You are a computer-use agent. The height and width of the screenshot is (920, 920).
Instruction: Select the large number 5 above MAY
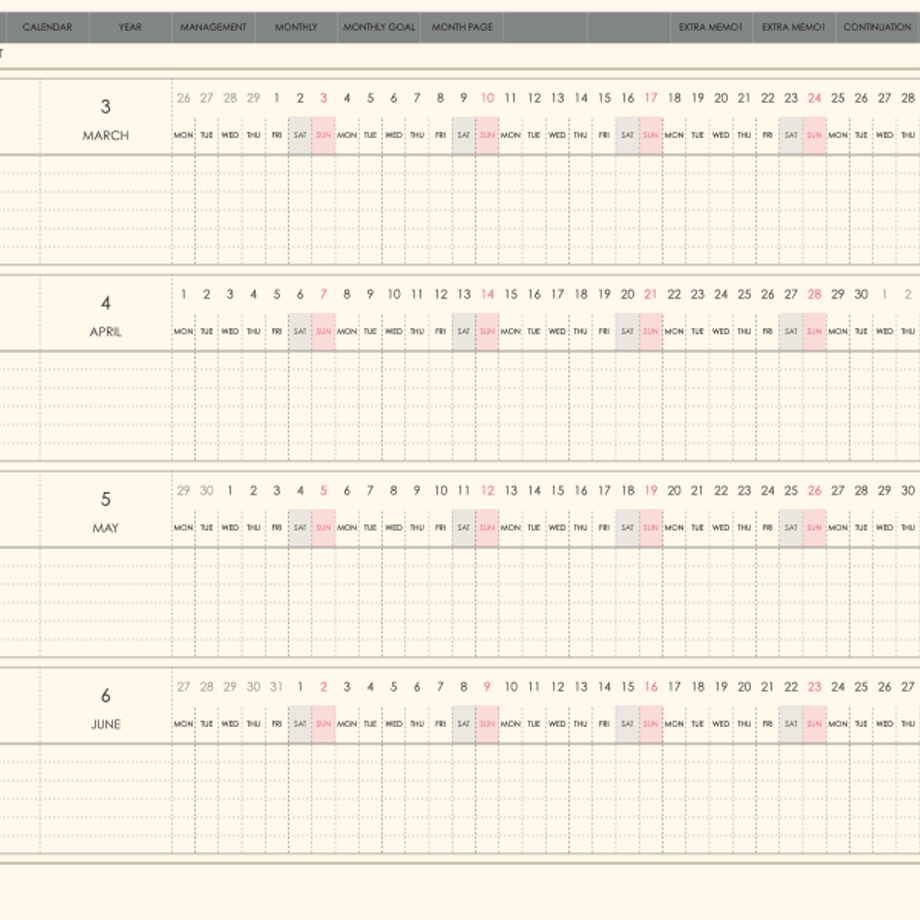pyautogui.click(x=106, y=499)
